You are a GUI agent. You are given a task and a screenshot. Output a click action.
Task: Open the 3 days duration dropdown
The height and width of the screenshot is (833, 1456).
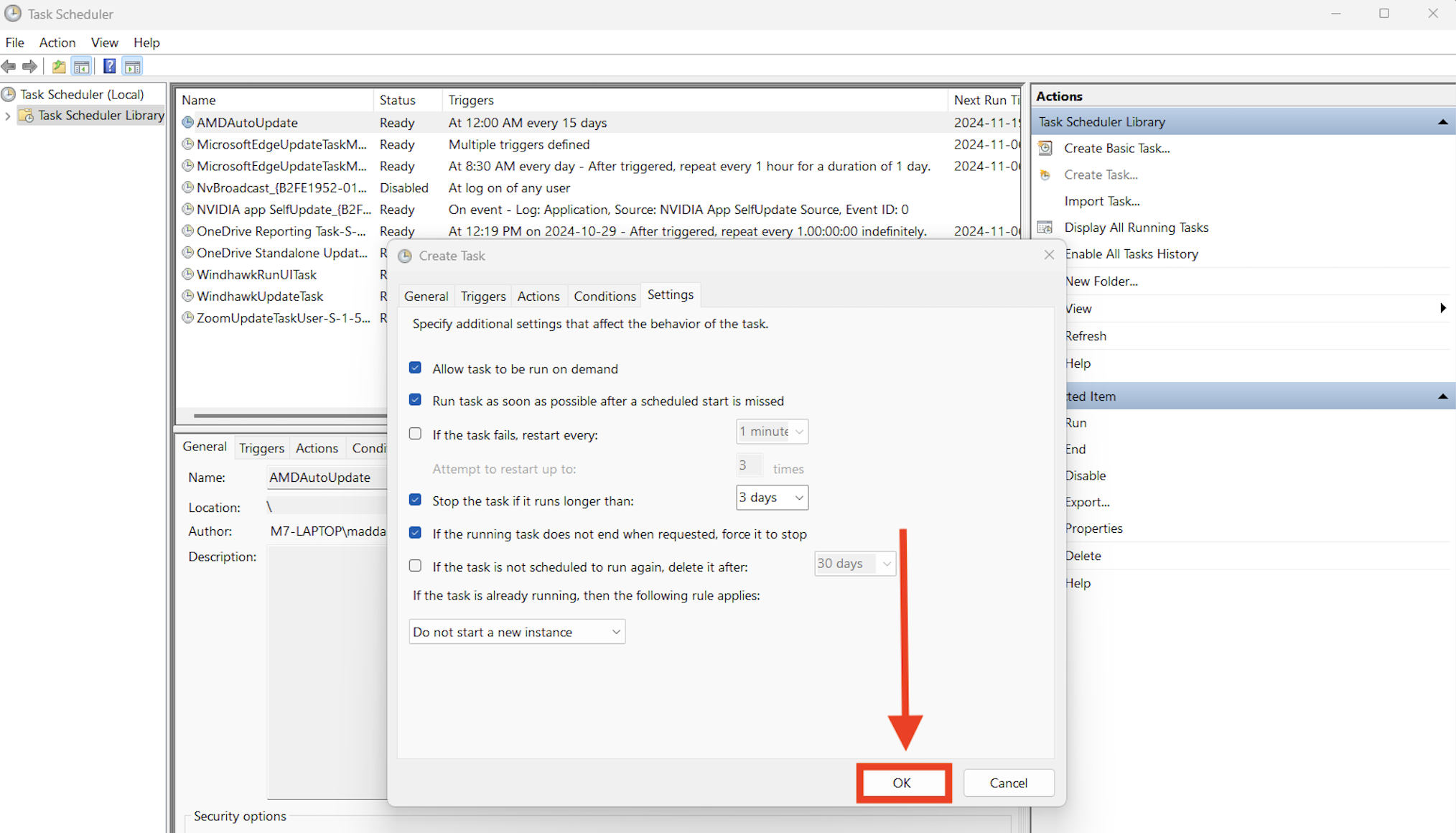click(x=798, y=498)
